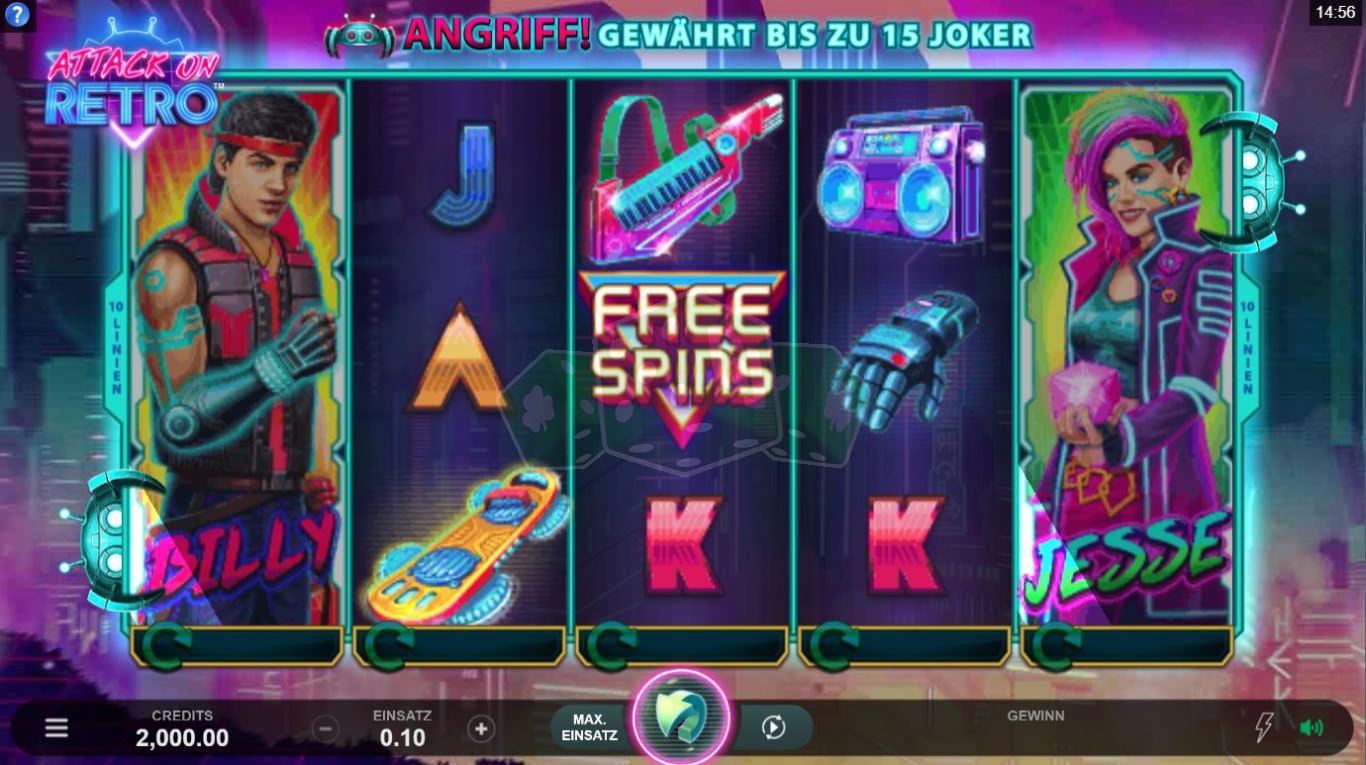Screen dimensions: 1366x765
Task: Decrease bet with minus button
Action: click(325, 729)
